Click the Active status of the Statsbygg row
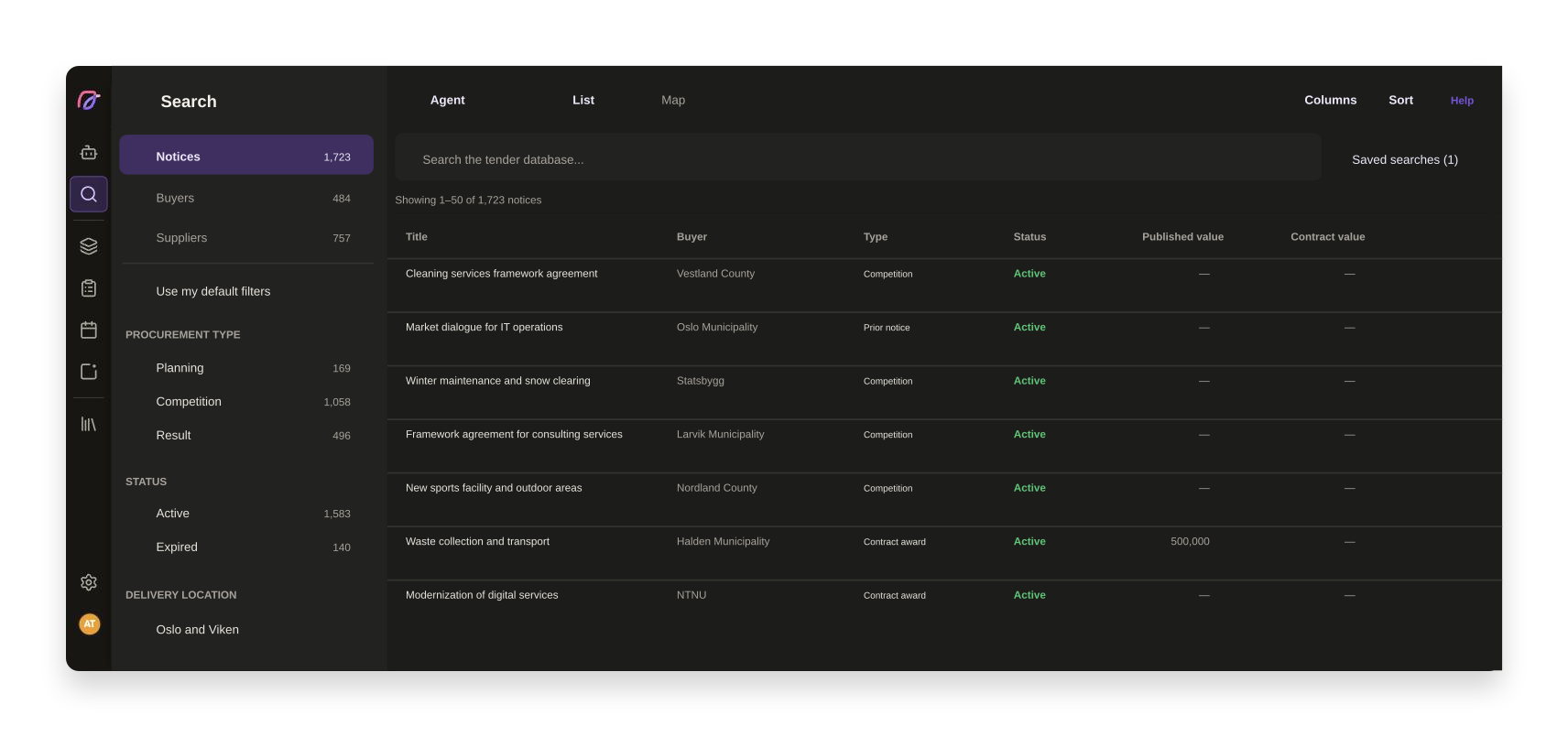 1029,381
